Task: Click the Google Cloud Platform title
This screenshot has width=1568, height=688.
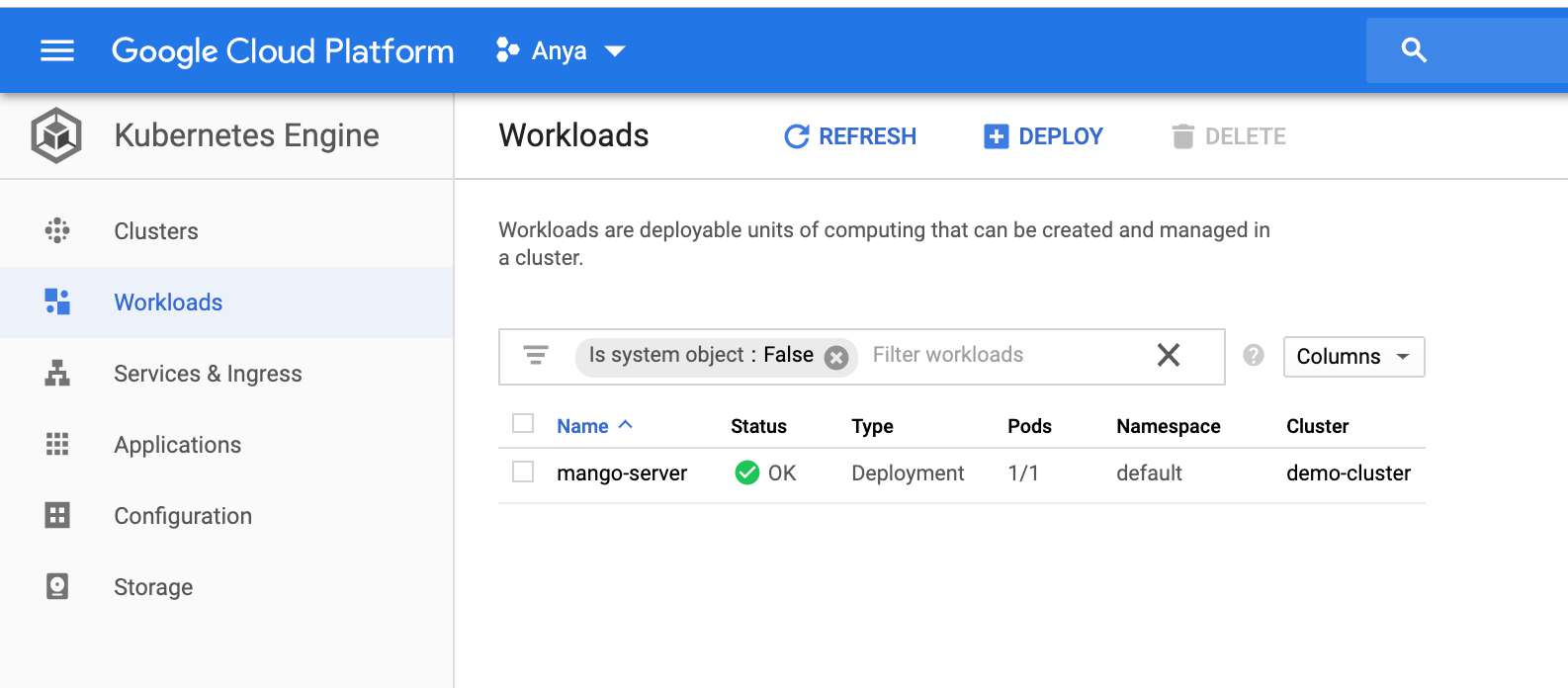Action: tap(283, 51)
